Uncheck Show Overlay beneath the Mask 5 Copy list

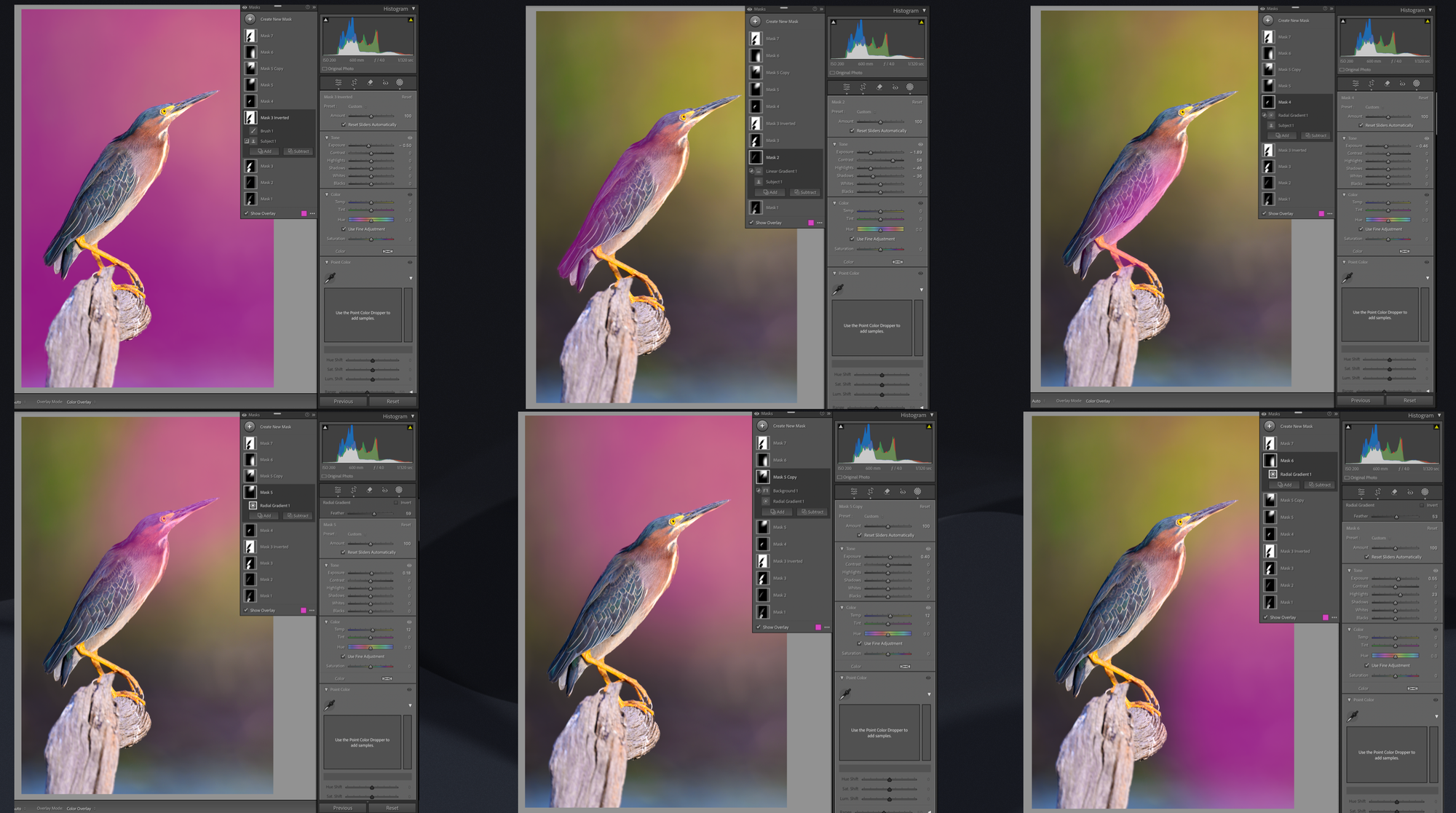759,627
